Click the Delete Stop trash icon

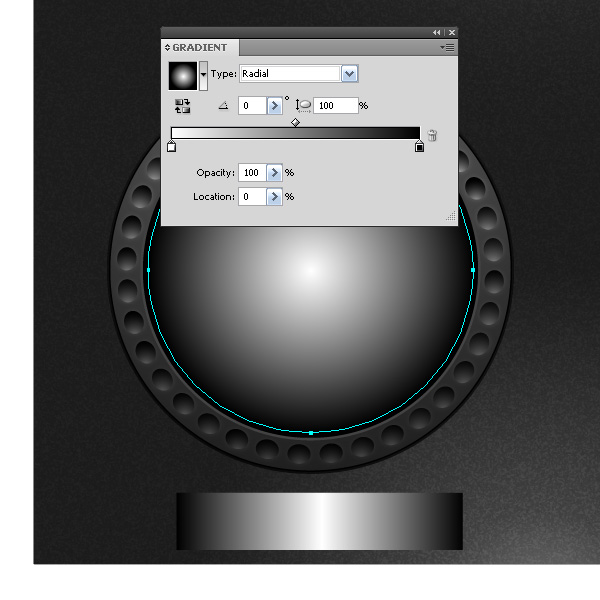[432, 135]
